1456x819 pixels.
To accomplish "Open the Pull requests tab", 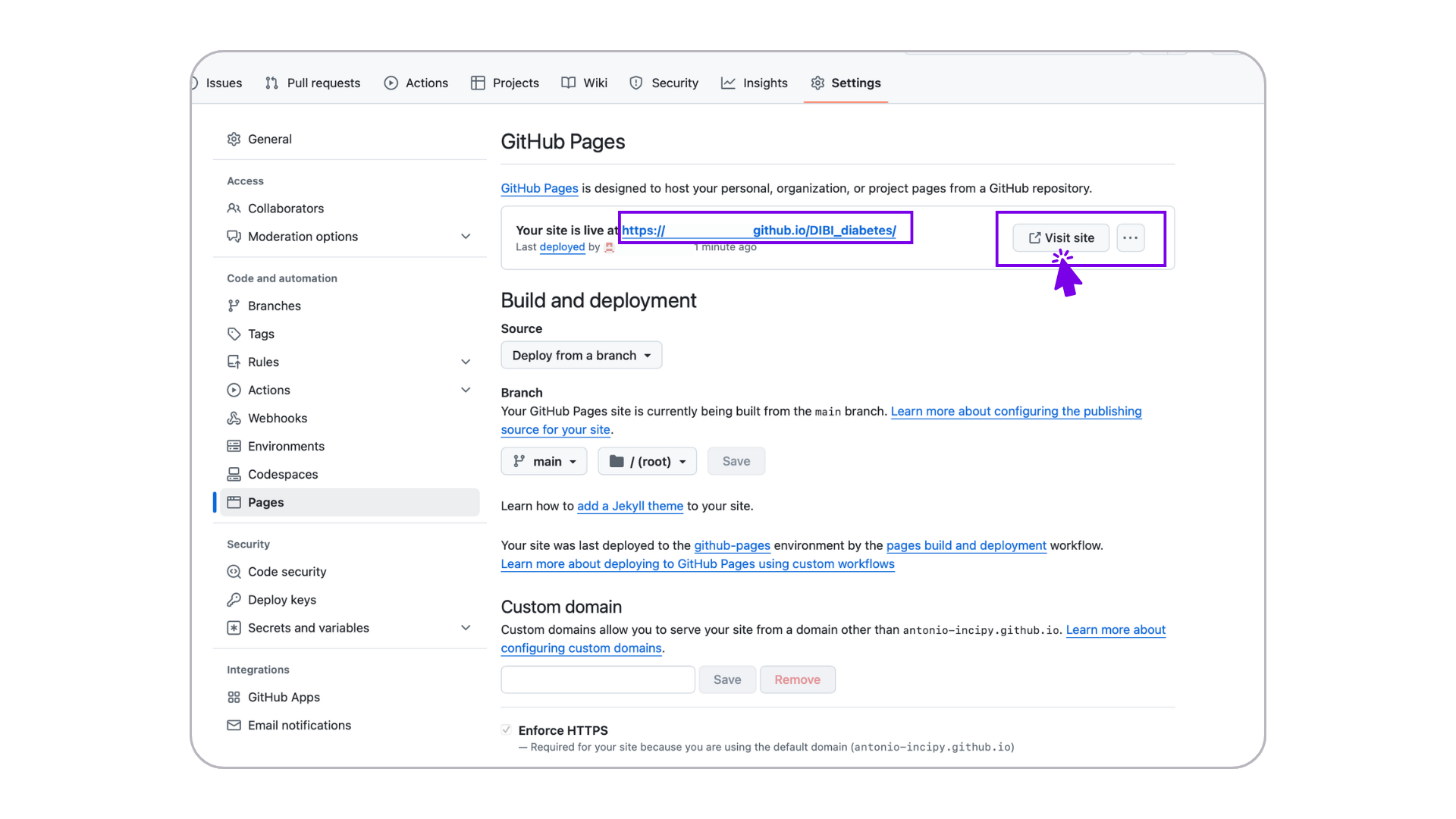I will [x=313, y=83].
